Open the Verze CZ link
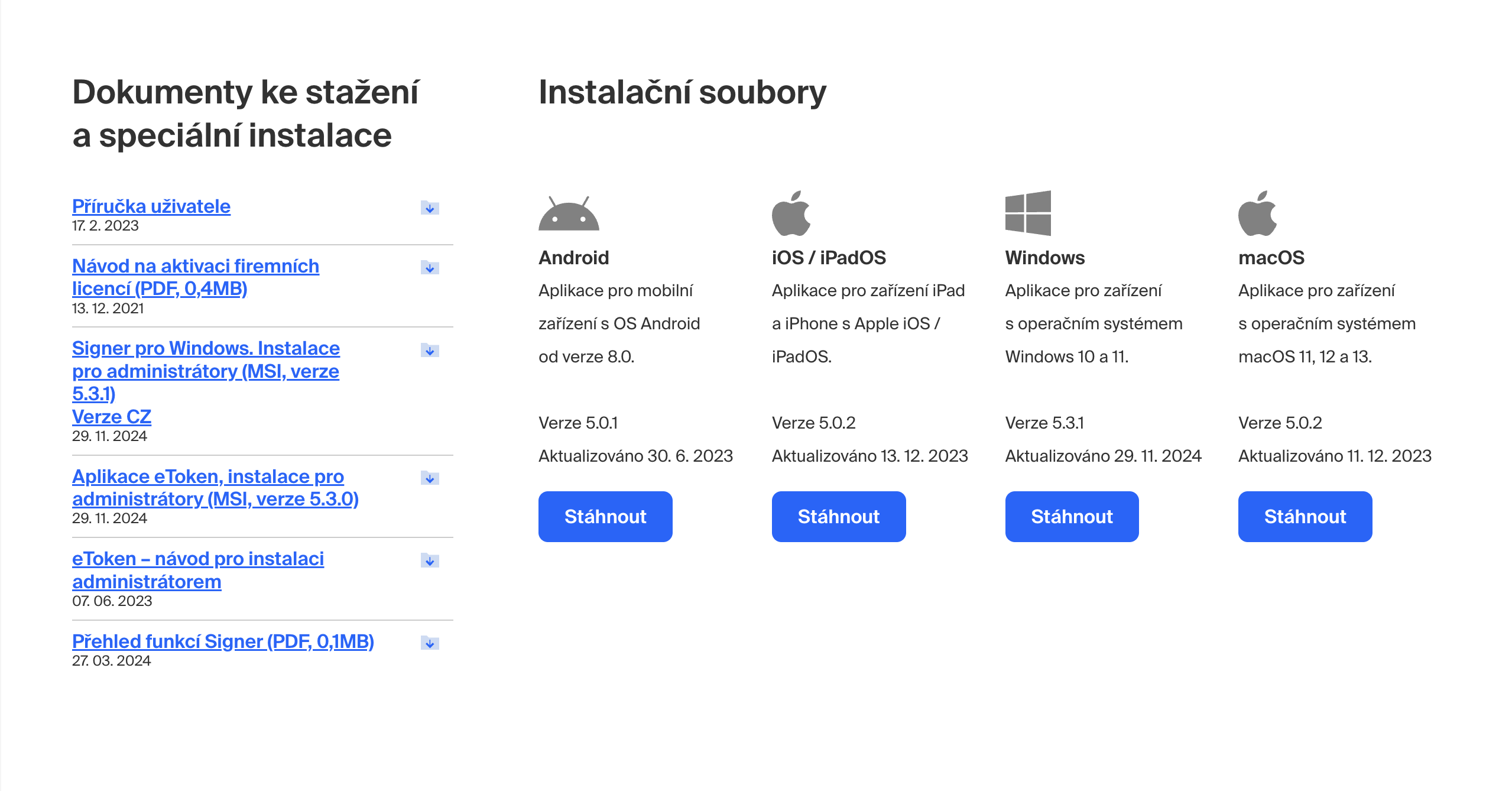This screenshot has width=1512, height=791. pos(112,417)
